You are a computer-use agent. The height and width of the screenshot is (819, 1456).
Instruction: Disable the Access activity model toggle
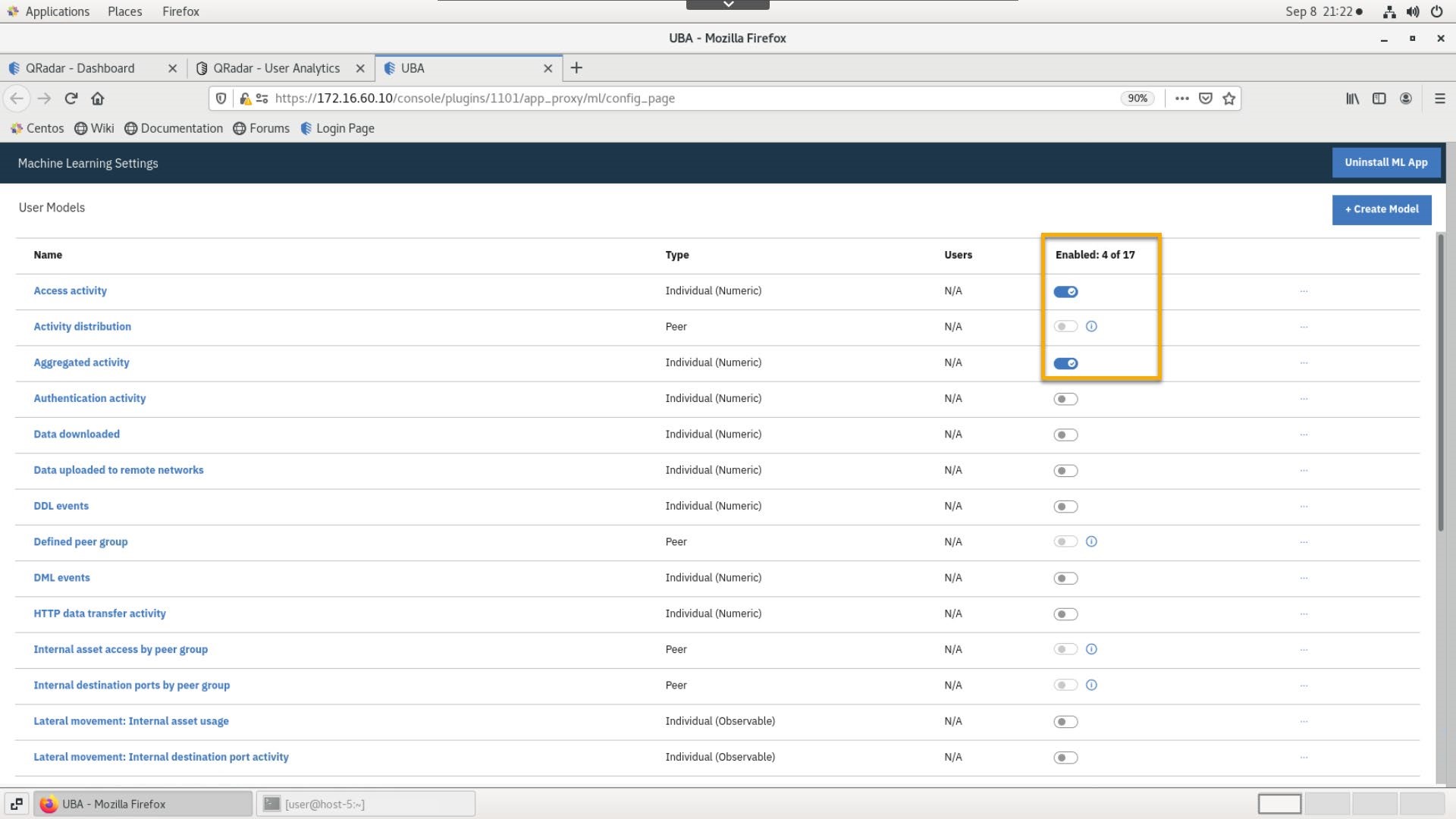1065,291
